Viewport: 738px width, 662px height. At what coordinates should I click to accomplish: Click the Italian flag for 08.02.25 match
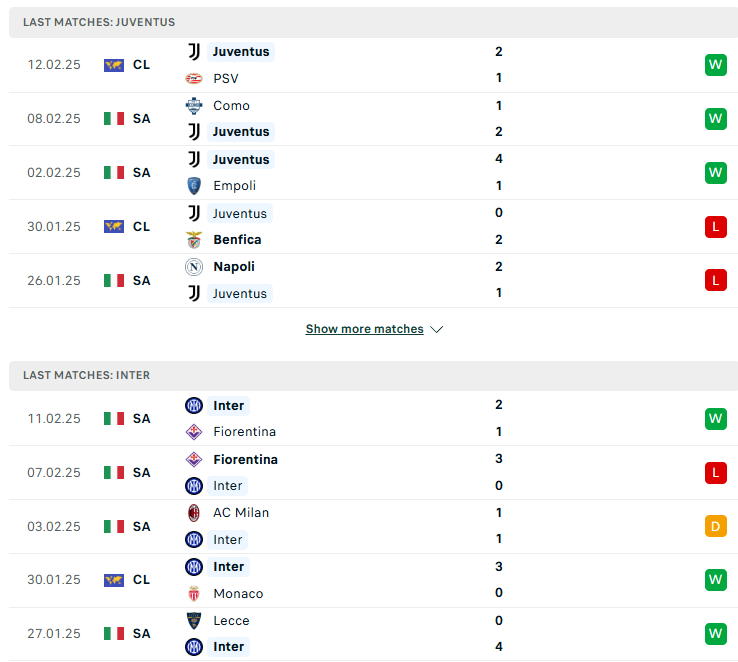click(x=114, y=119)
